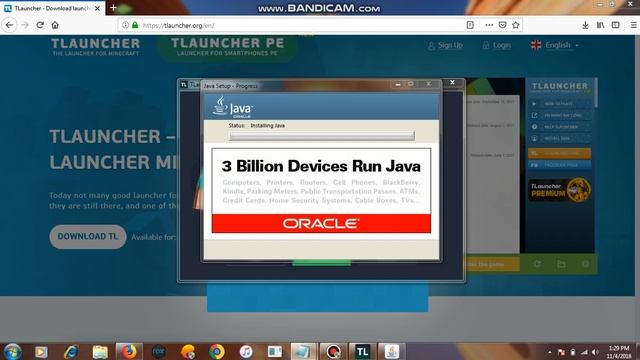
Task: Switch to TL launcher taskbar icon
Action: click(362, 352)
